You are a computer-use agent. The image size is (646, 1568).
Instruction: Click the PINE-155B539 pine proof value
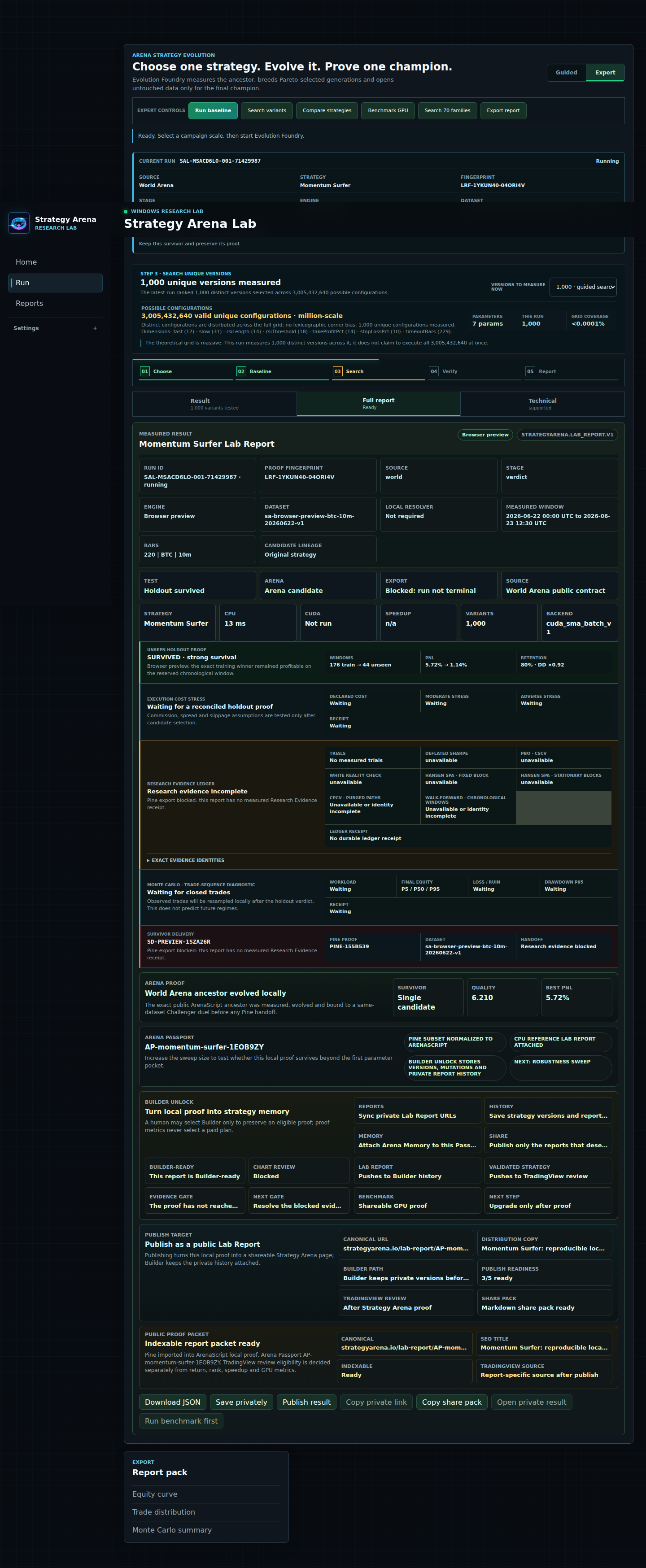[x=349, y=946]
